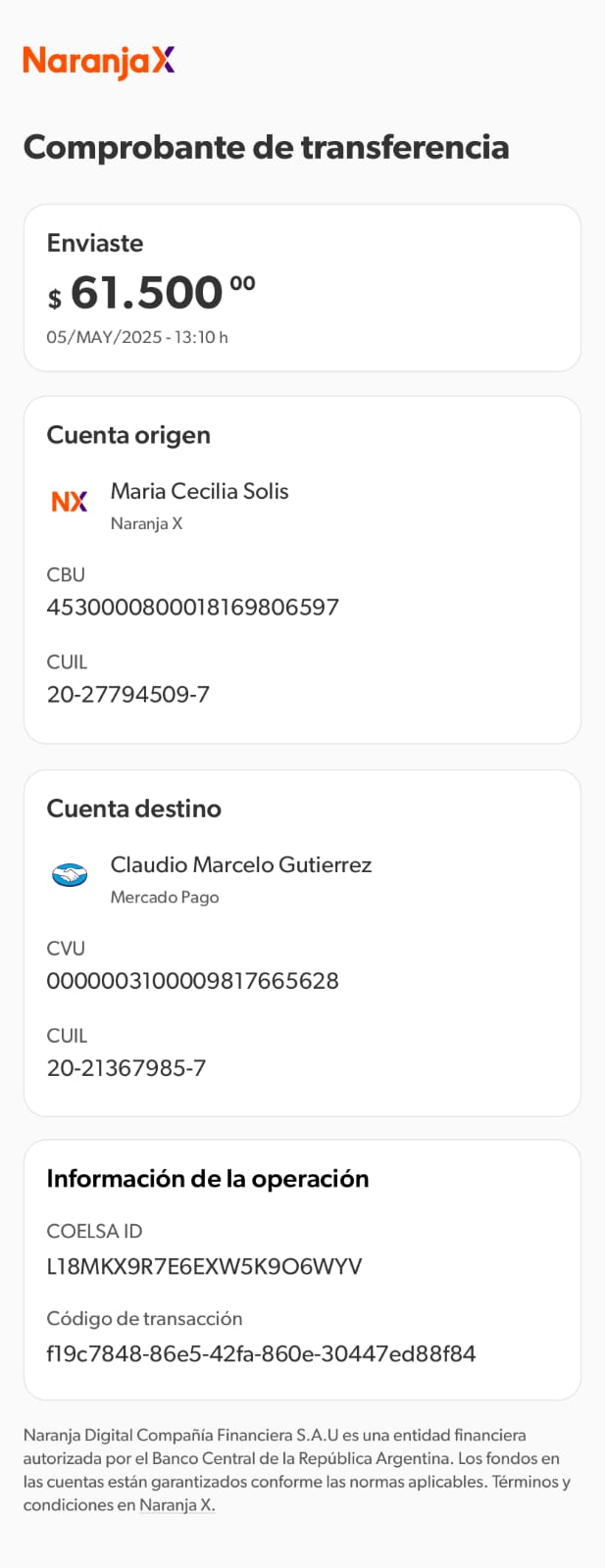Click the Información de la operación heading
605x1568 pixels.
[208, 1179]
